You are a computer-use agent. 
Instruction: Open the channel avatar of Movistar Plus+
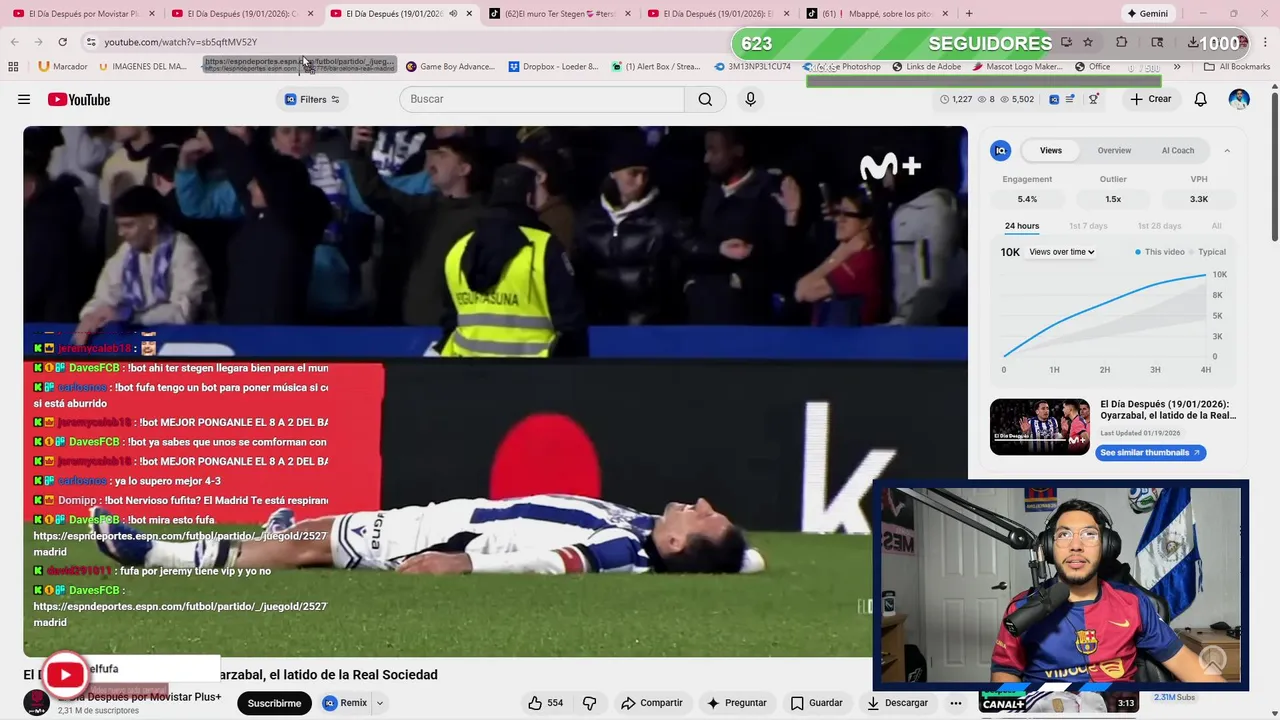(x=36, y=703)
